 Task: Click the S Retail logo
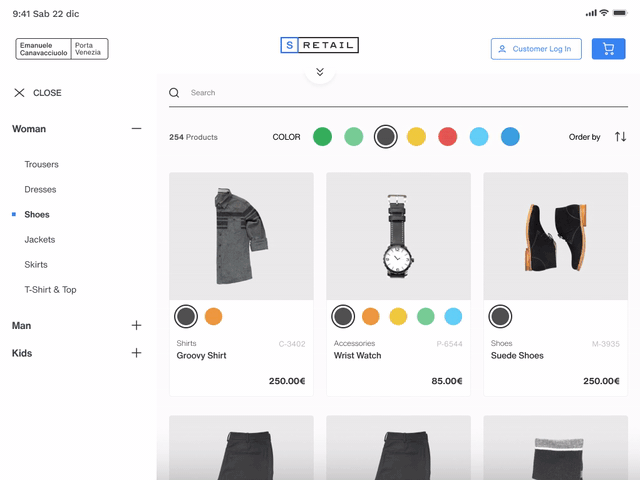(x=319, y=45)
